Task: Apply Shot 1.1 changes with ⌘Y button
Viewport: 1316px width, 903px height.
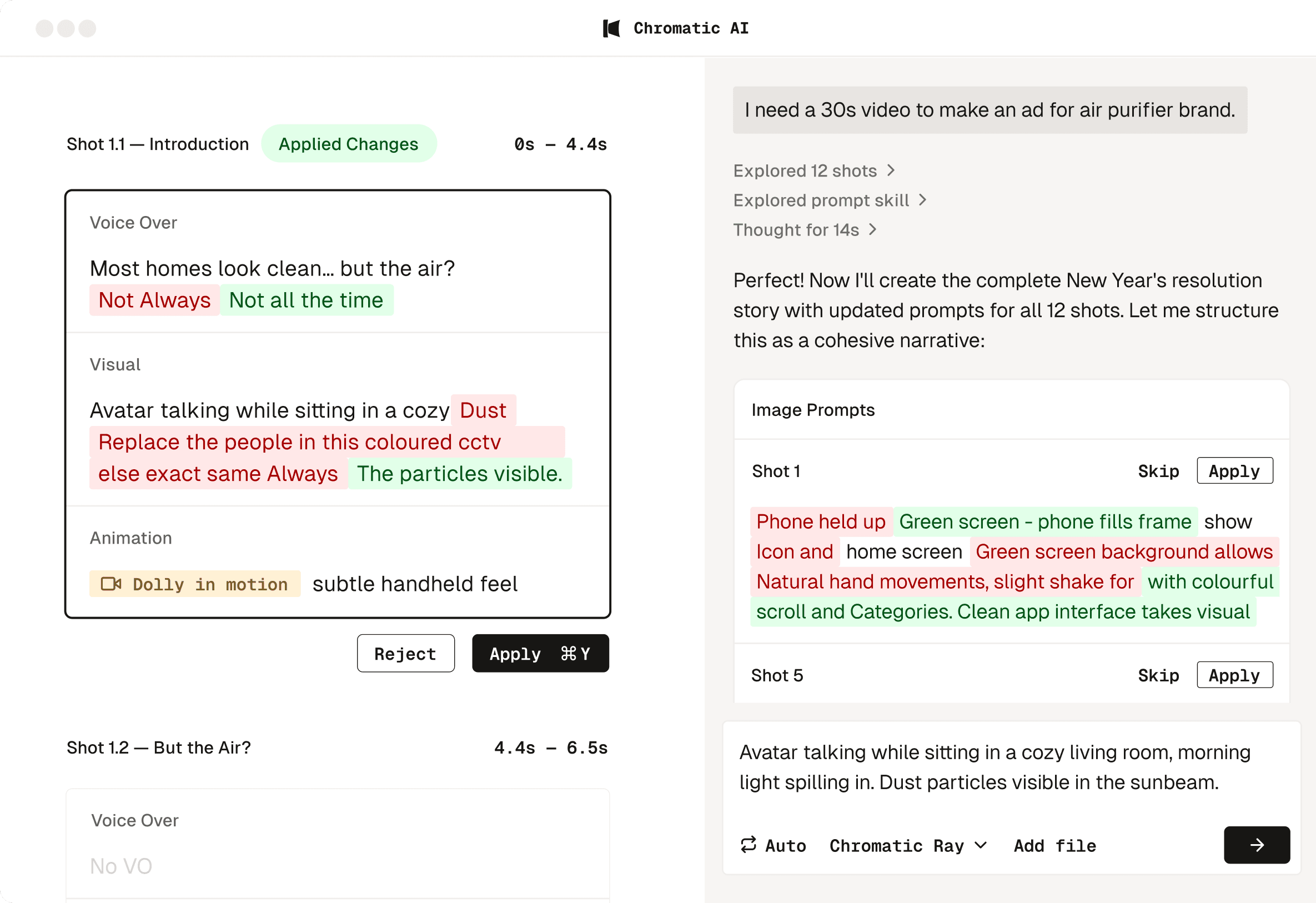Action: click(540, 653)
